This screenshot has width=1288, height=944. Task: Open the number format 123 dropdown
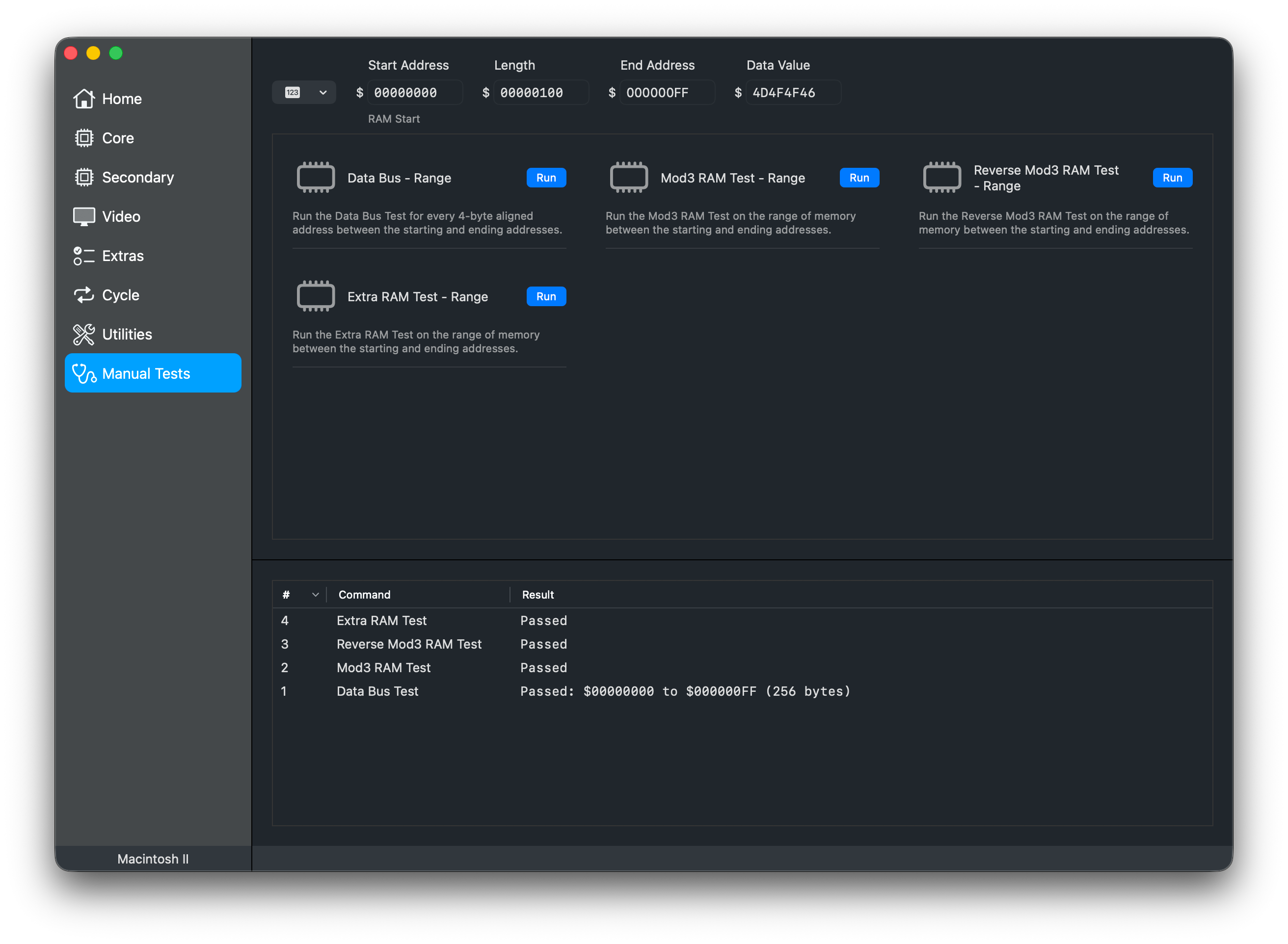304,93
